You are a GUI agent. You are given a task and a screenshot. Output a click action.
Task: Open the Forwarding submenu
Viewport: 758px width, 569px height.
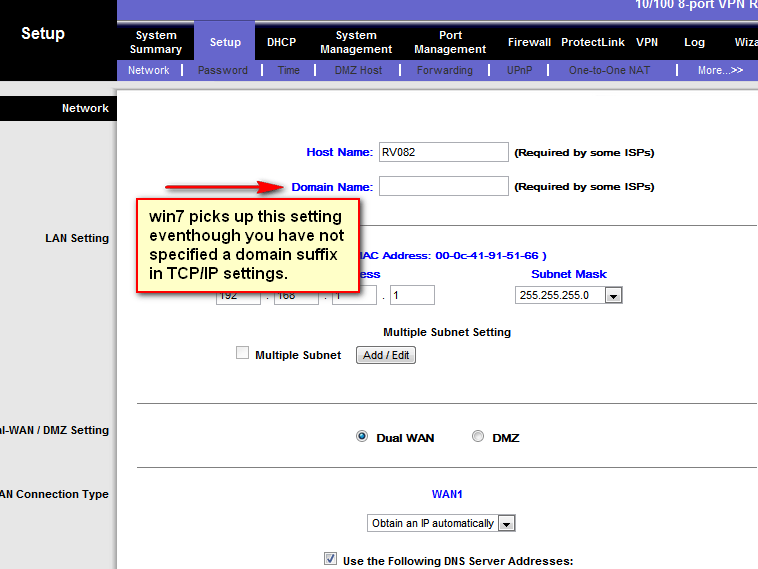pos(445,70)
